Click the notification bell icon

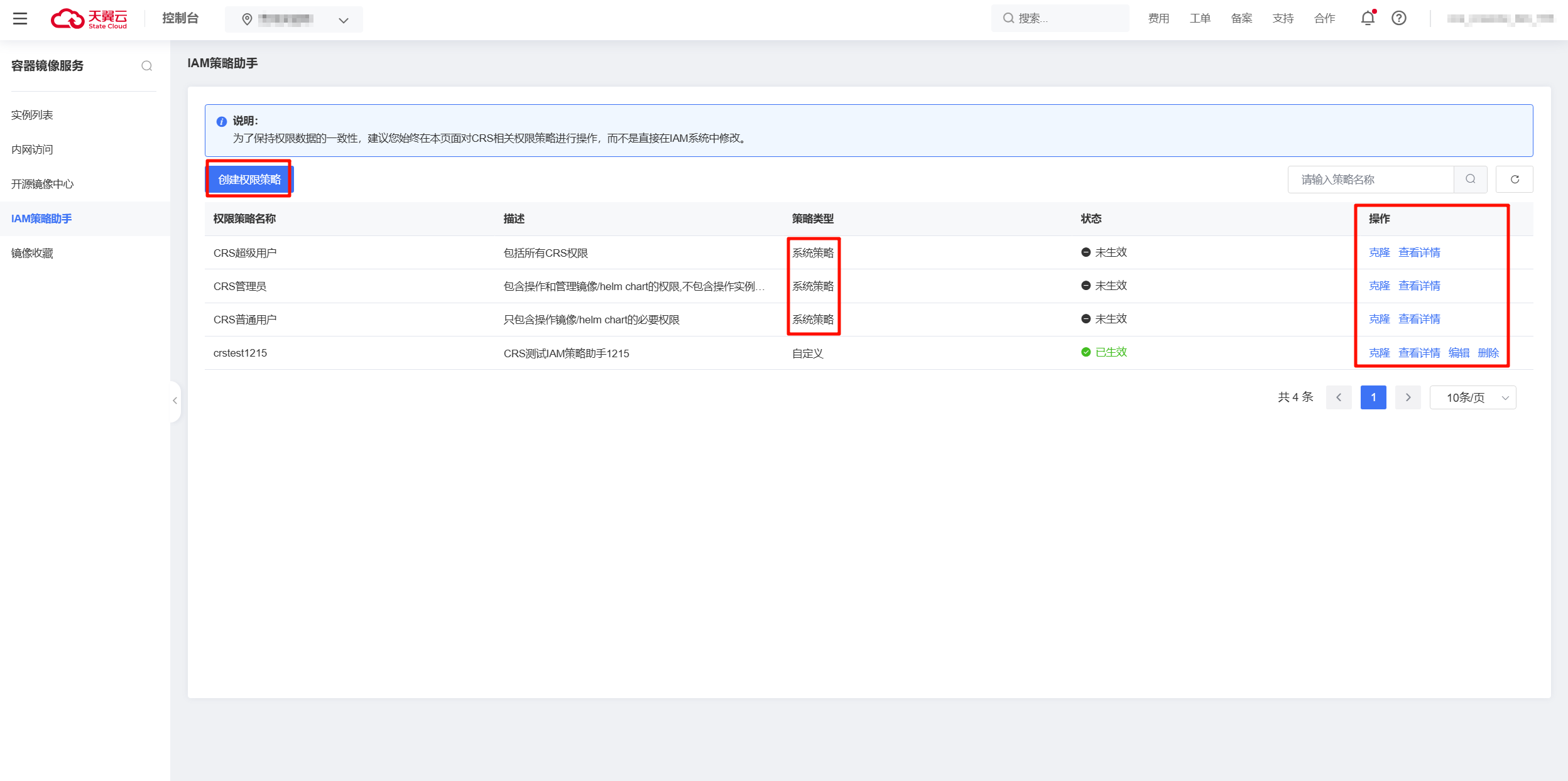click(x=1367, y=18)
